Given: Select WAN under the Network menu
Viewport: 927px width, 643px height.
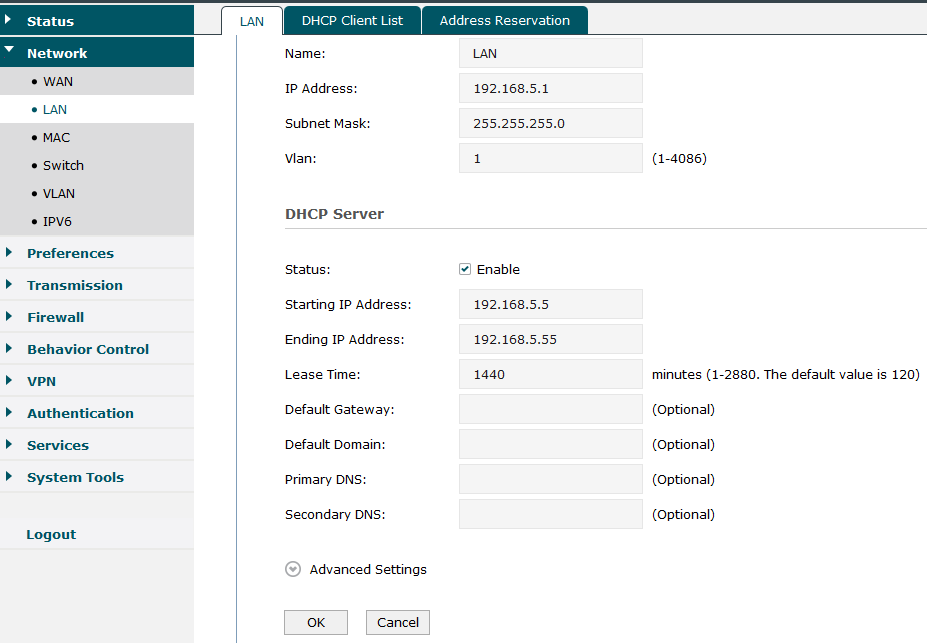Looking at the screenshot, I should pyautogui.click(x=58, y=81).
